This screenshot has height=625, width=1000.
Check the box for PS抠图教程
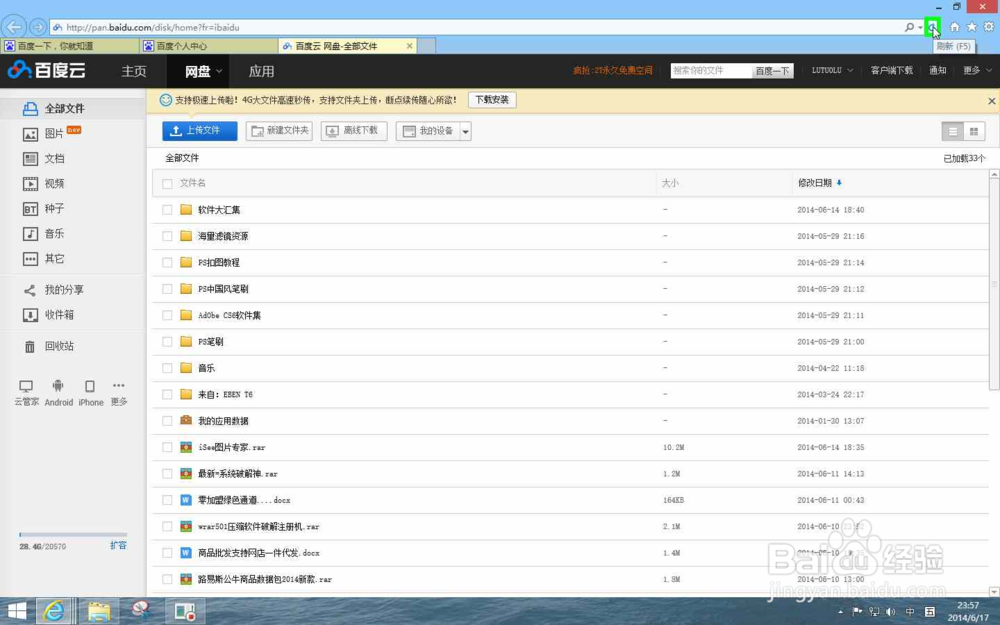coord(167,262)
